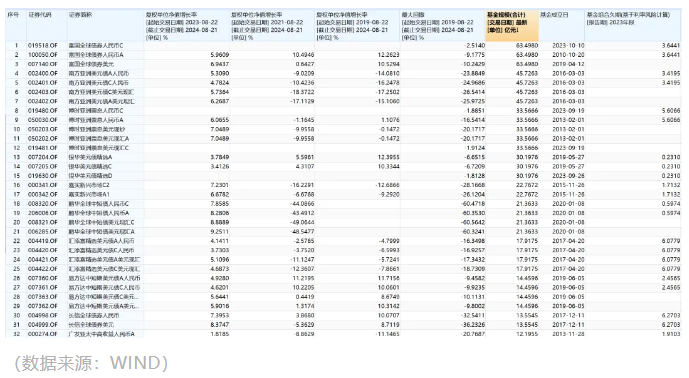Click the inception date 2010-10-20
Image resolution: width=689 pixels, height=378 pixels.
pos(568,55)
